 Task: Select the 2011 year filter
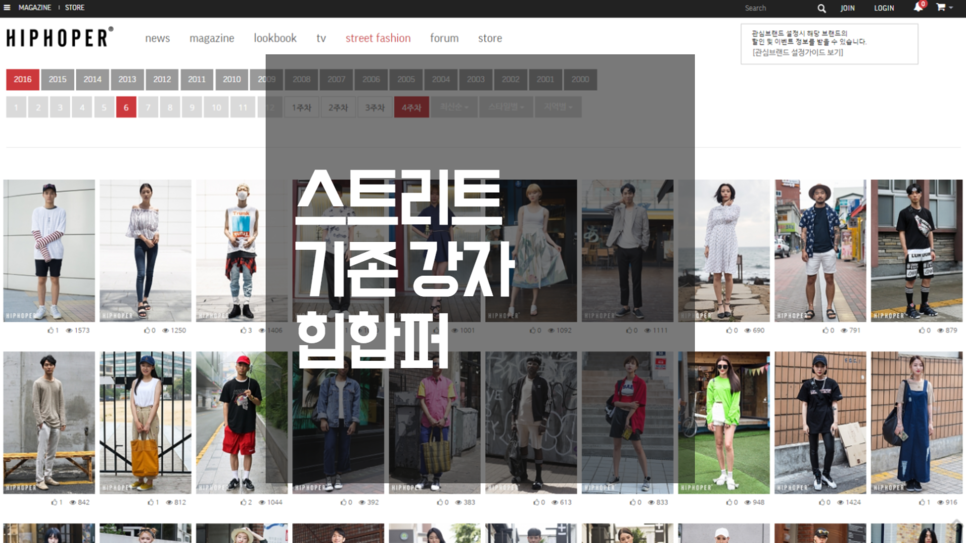click(x=197, y=80)
